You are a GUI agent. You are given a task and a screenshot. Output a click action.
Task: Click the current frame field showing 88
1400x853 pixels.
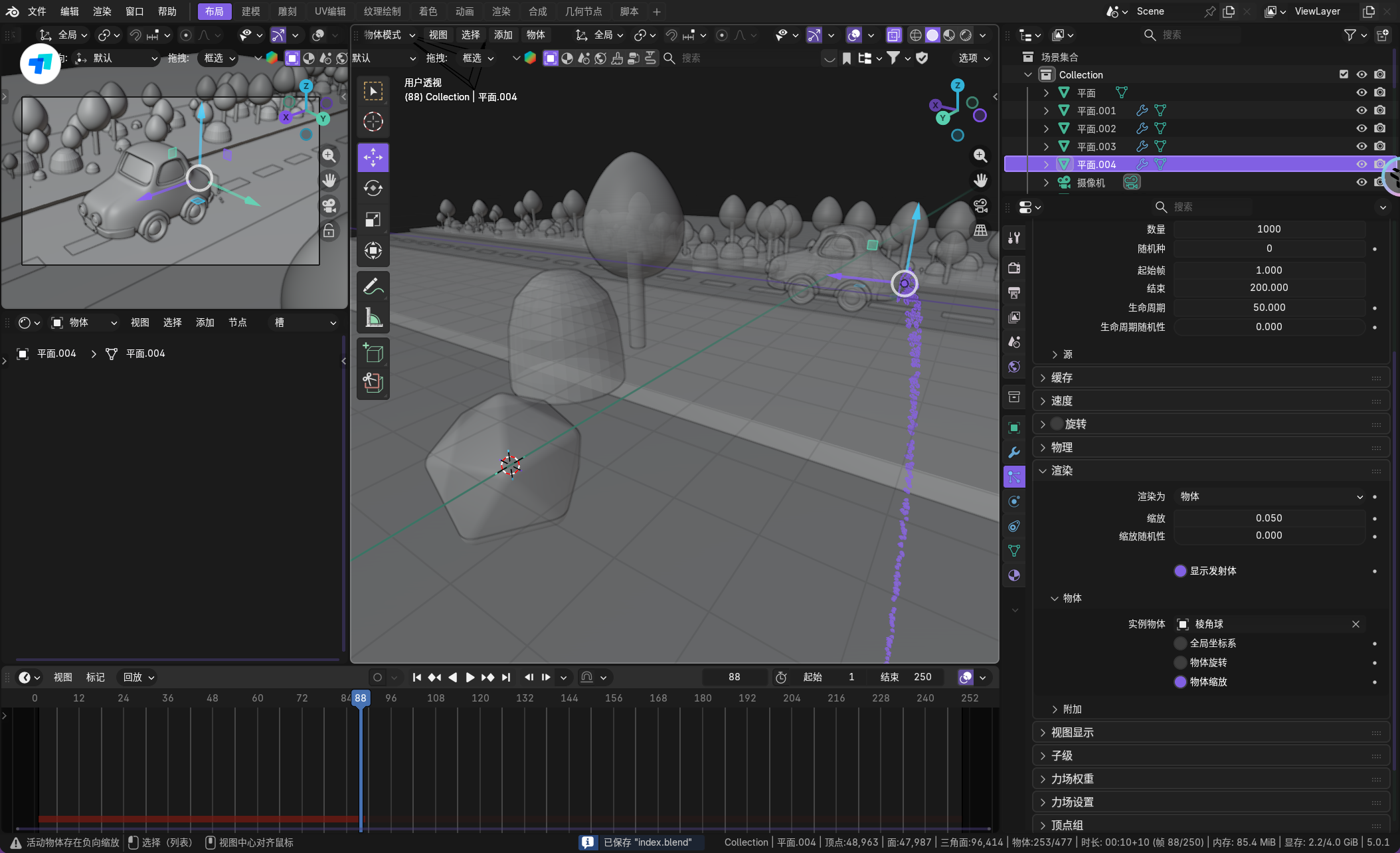click(x=734, y=677)
